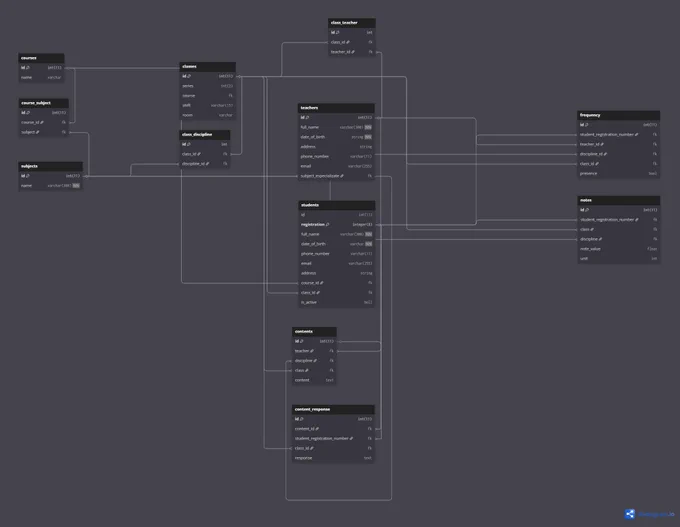Click teacher row in contents table
This screenshot has width=680, height=527.
pos(314,351)
